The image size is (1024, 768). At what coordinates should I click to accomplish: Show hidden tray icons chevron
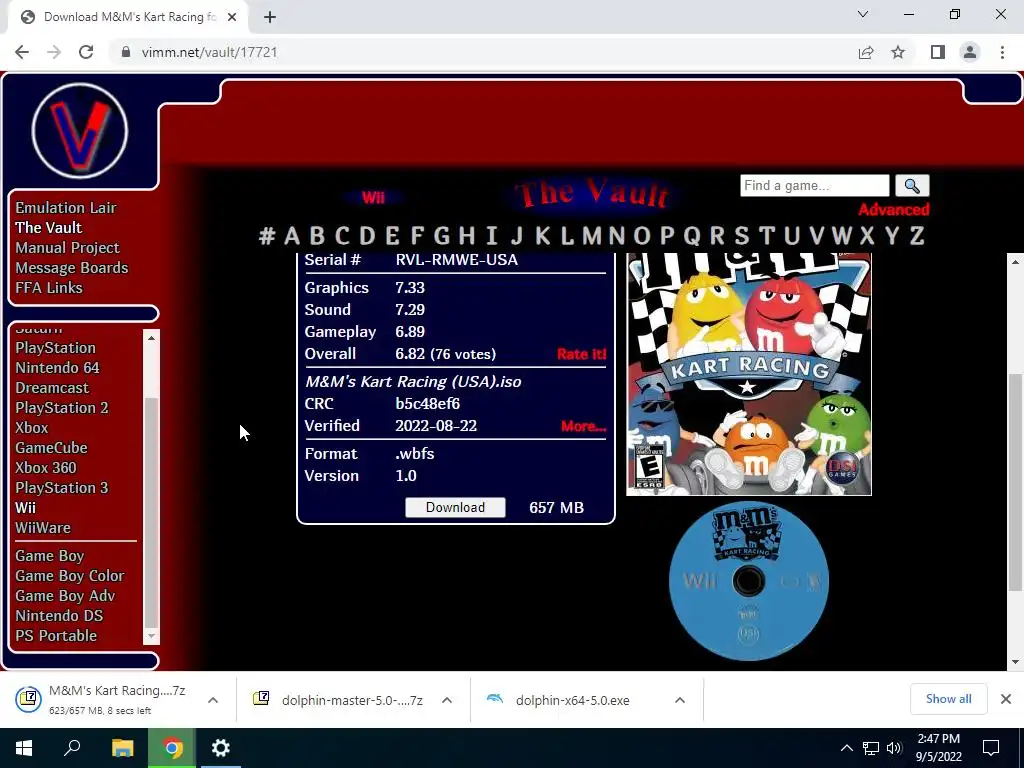pos(846,748)
